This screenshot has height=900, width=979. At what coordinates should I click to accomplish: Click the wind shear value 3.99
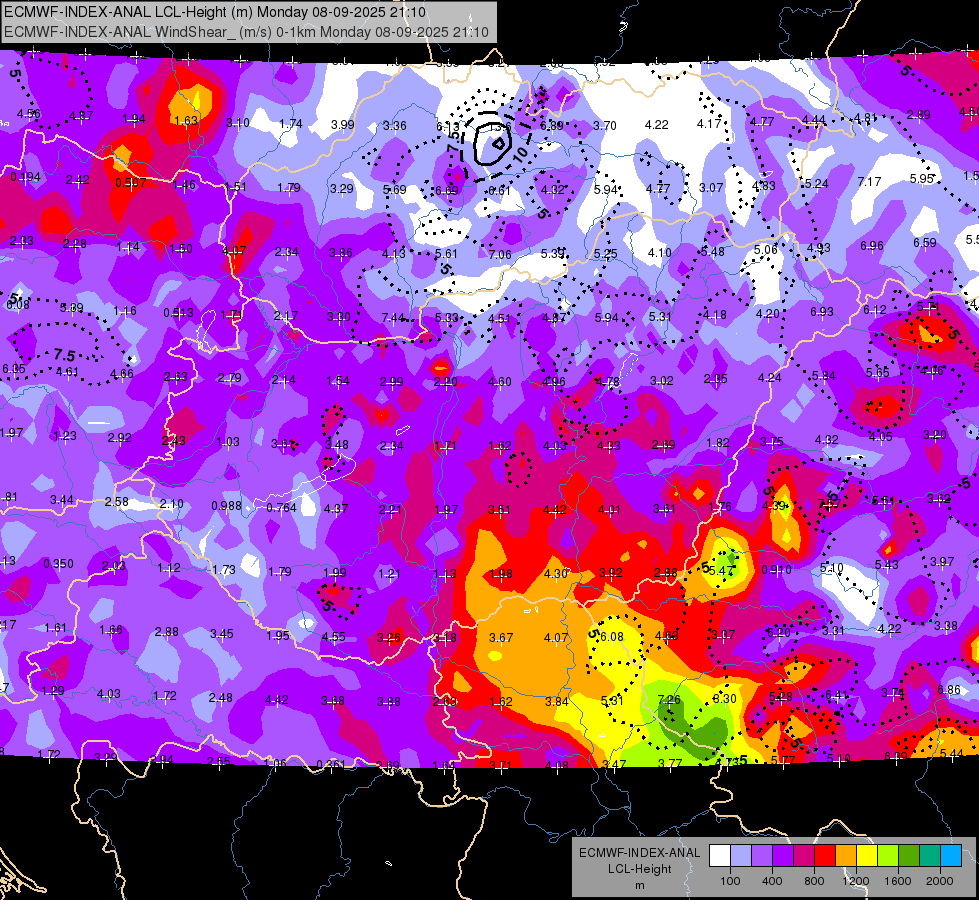342,125
